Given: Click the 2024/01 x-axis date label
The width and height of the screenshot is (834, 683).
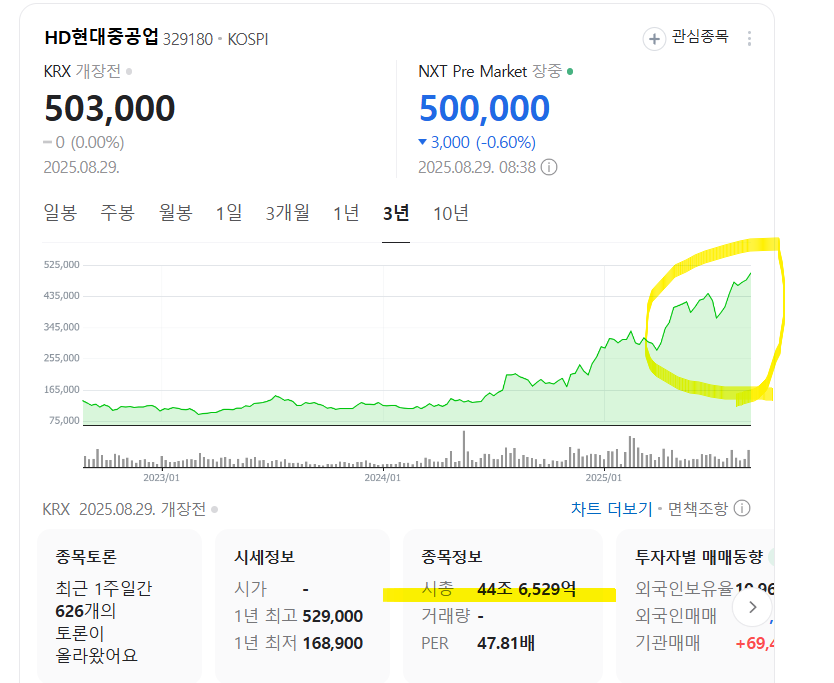Looking at the screenshot, I should click(382, 478).
